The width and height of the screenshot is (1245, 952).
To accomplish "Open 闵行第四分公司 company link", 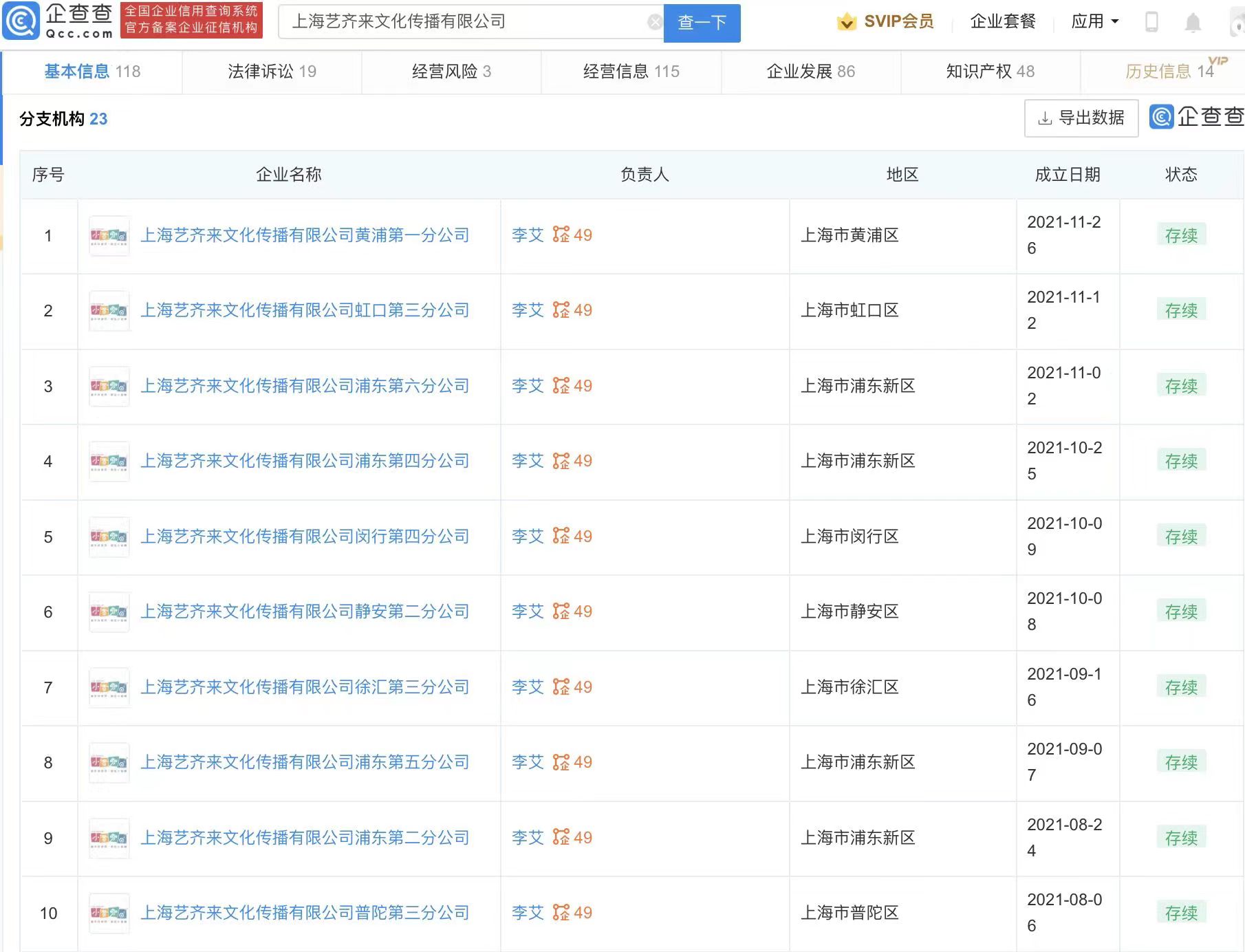I will tap(305, 537).
